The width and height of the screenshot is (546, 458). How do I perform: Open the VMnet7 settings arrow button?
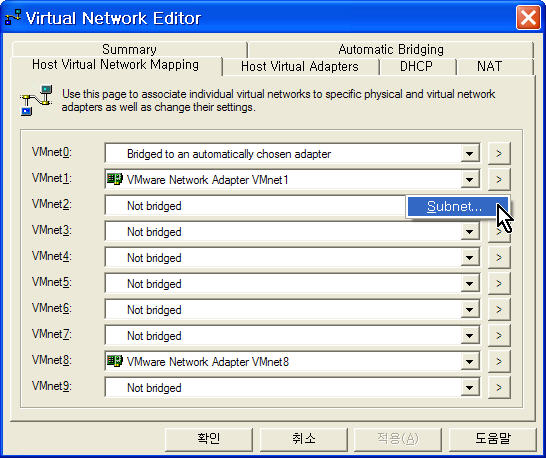pyautogui.click(x=499, y=335)
